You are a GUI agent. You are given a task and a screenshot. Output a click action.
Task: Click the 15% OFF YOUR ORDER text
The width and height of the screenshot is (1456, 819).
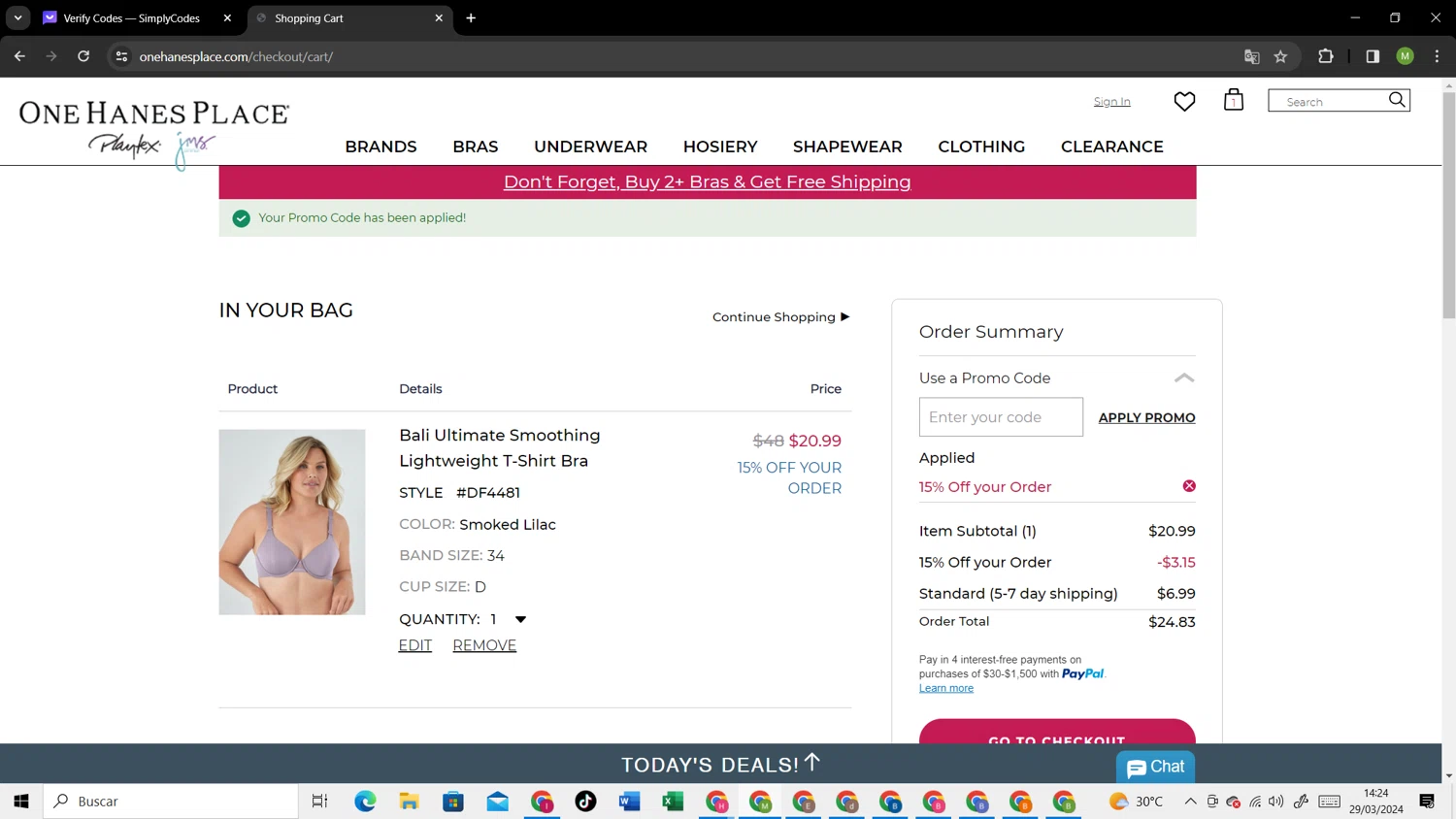(x=789, y=477)
